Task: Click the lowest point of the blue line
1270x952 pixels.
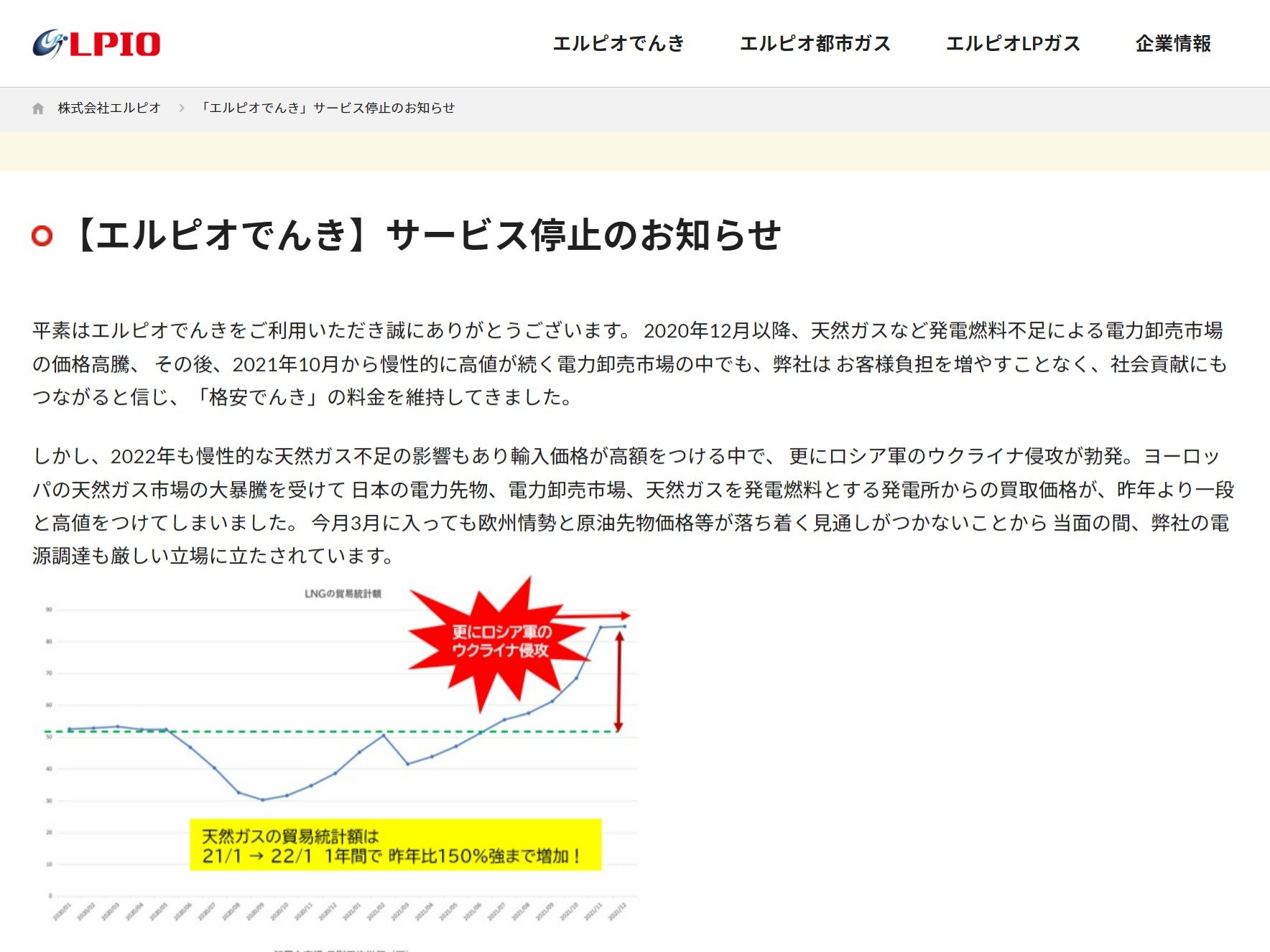Action: (x=263, y=799)
